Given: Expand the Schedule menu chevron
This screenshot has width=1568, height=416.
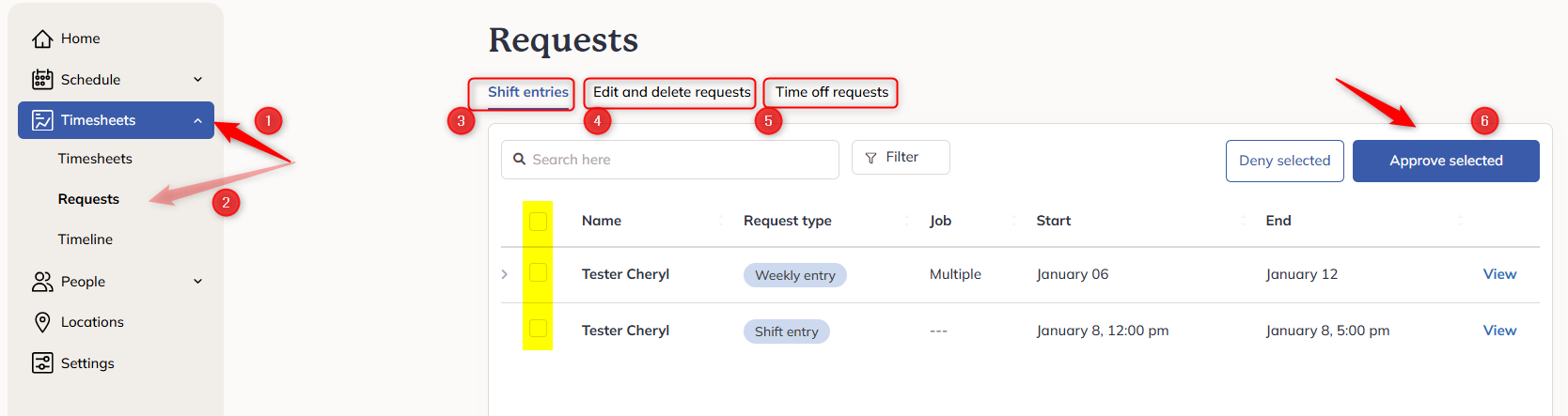Looking at the screenshot, I should pos(197,80).
